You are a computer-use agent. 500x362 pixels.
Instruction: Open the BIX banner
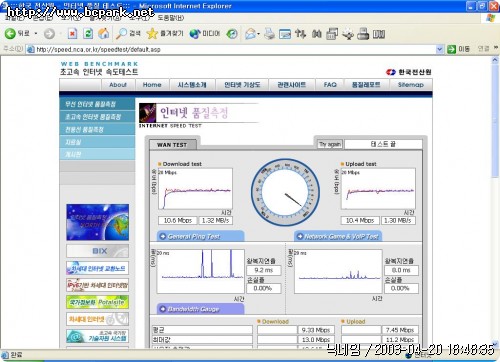pyautogui.click(x=97, y=251)
